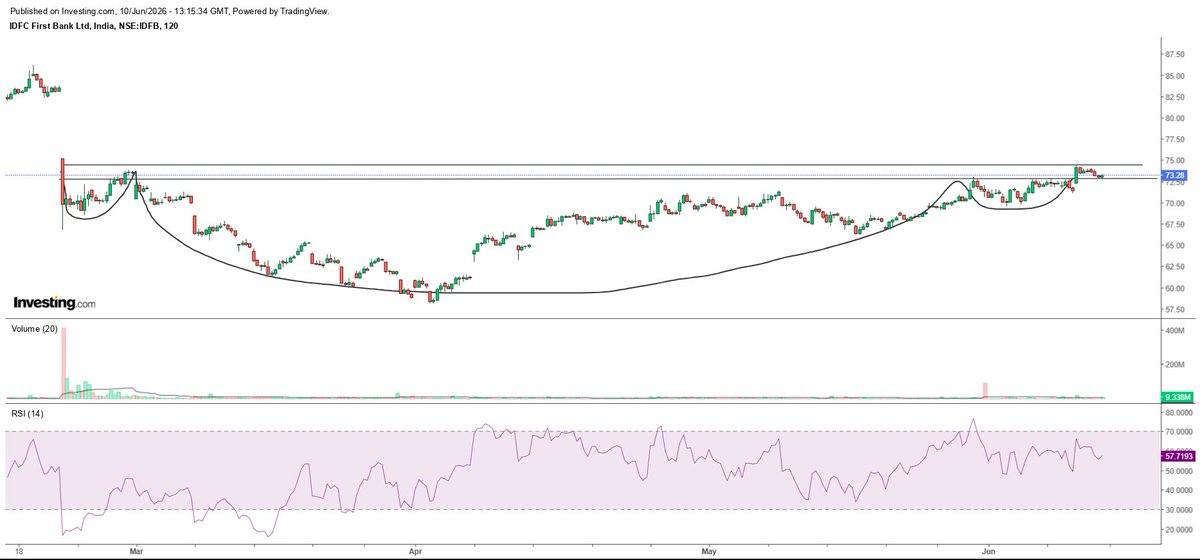The height and width of the screenshot is (560, 1200).
Task: Click the 60.00 price axis label
Action: click(x=1175, y=288)
